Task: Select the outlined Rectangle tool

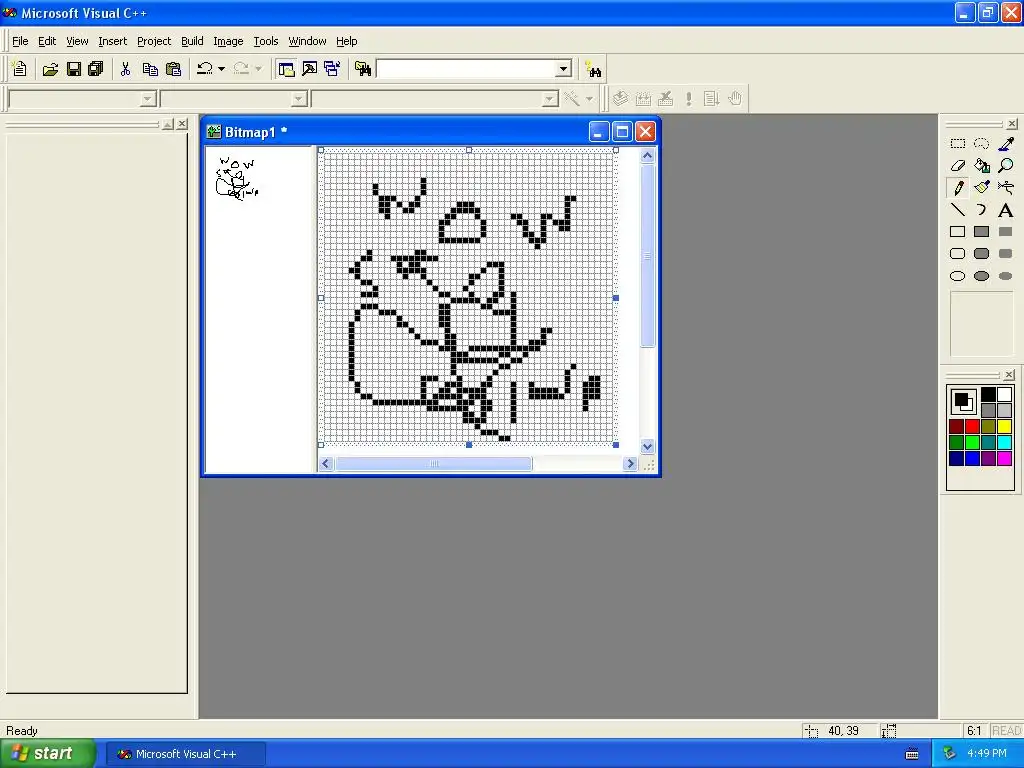Action: (957, 231)
